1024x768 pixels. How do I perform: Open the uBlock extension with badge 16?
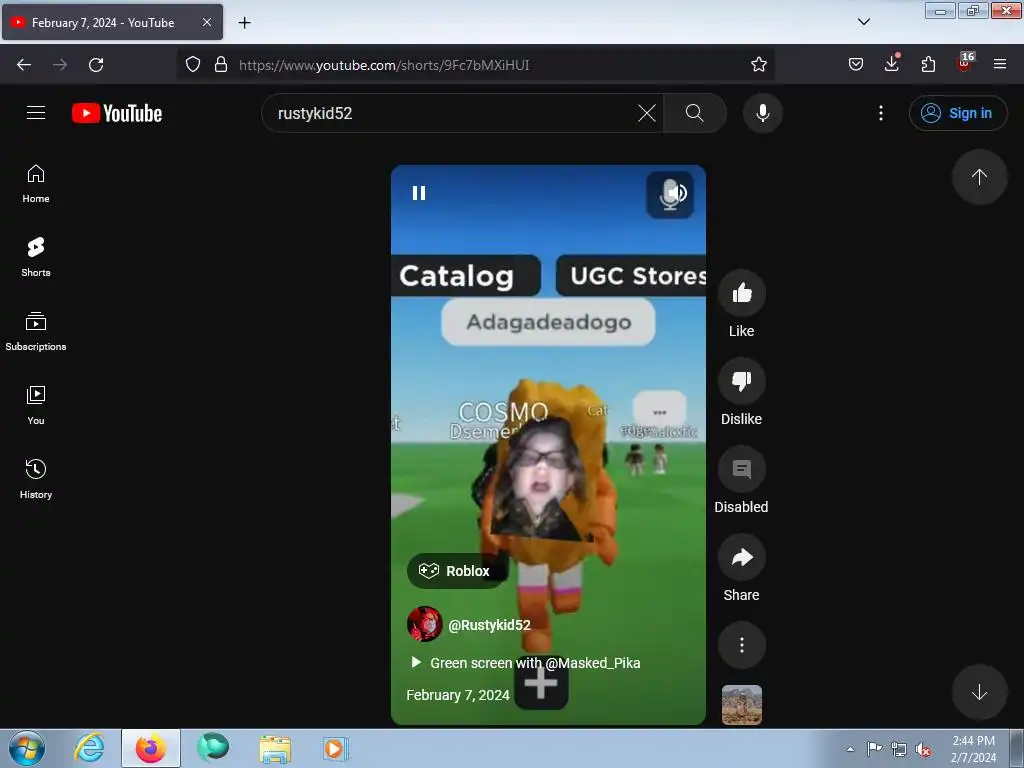tap(965, 63)
